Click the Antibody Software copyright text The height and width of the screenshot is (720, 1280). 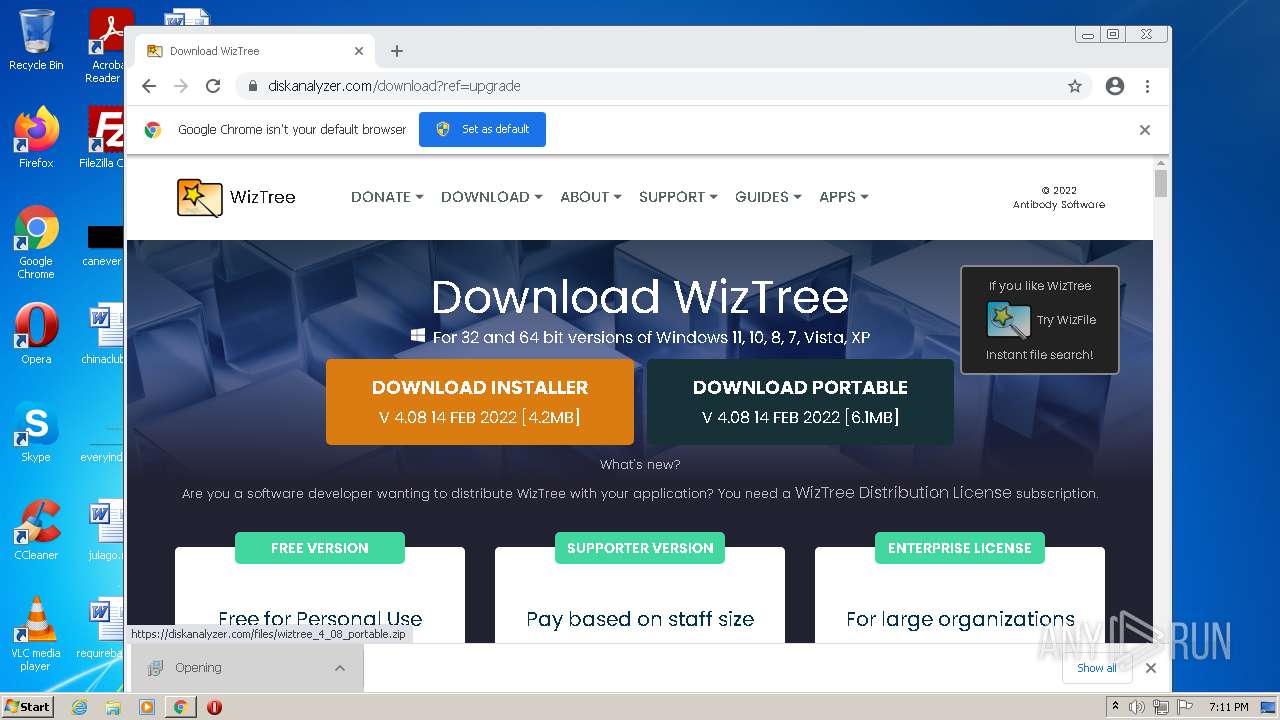(1059, 197)
